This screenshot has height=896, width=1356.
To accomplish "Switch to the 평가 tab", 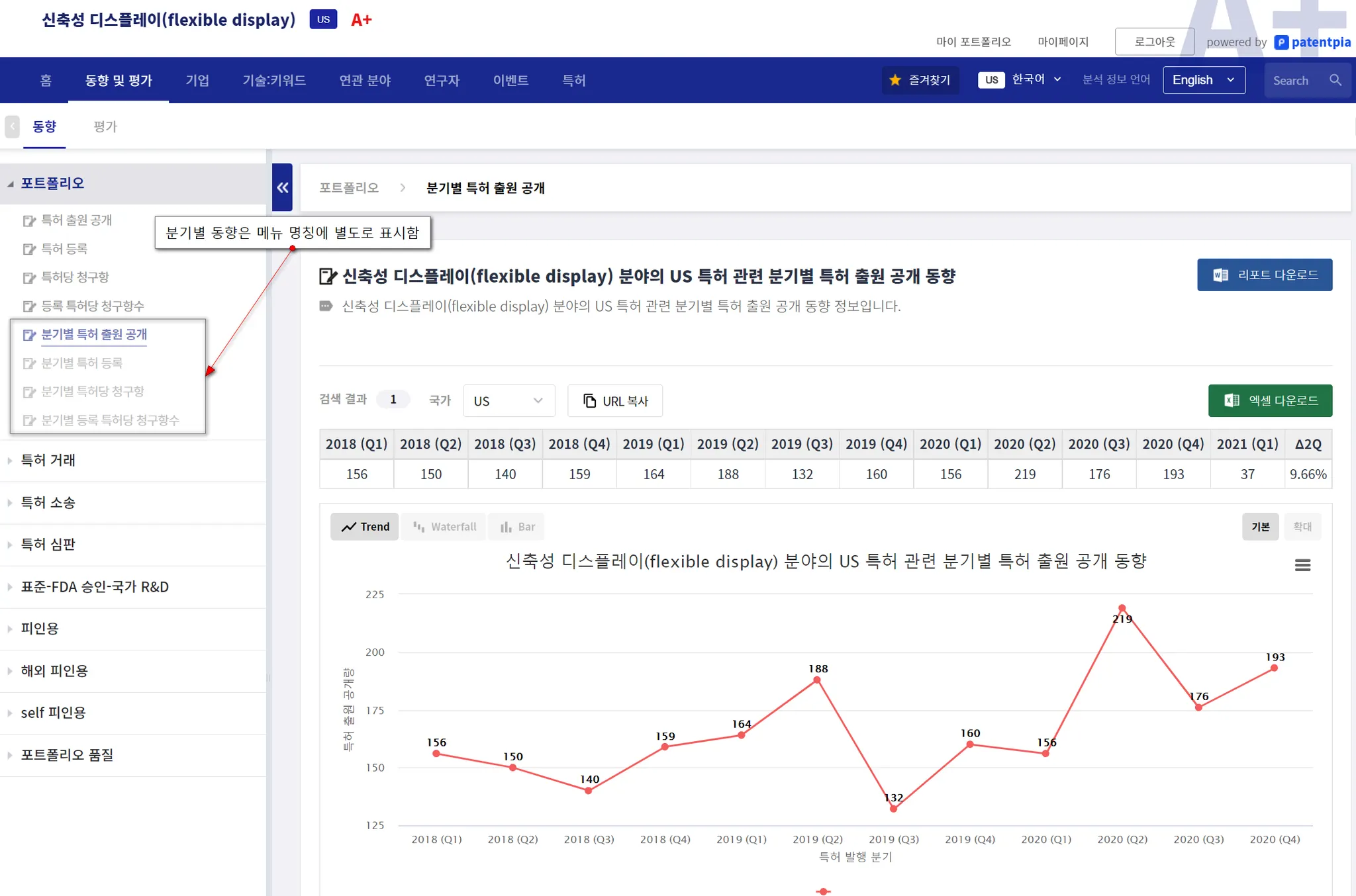I will [105, 126].
